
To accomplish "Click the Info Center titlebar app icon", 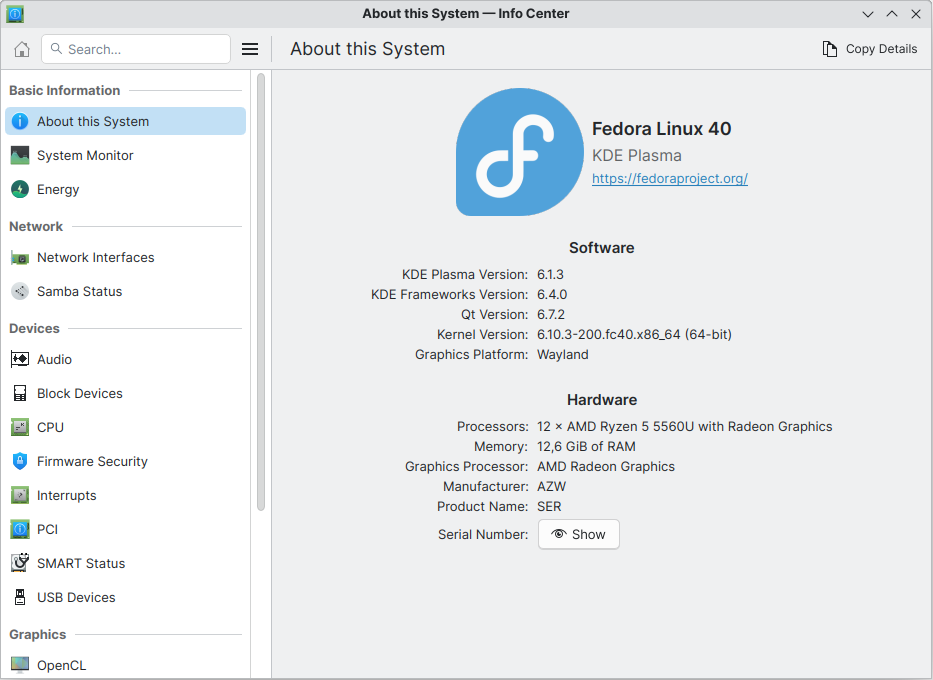I will [15, 14].
